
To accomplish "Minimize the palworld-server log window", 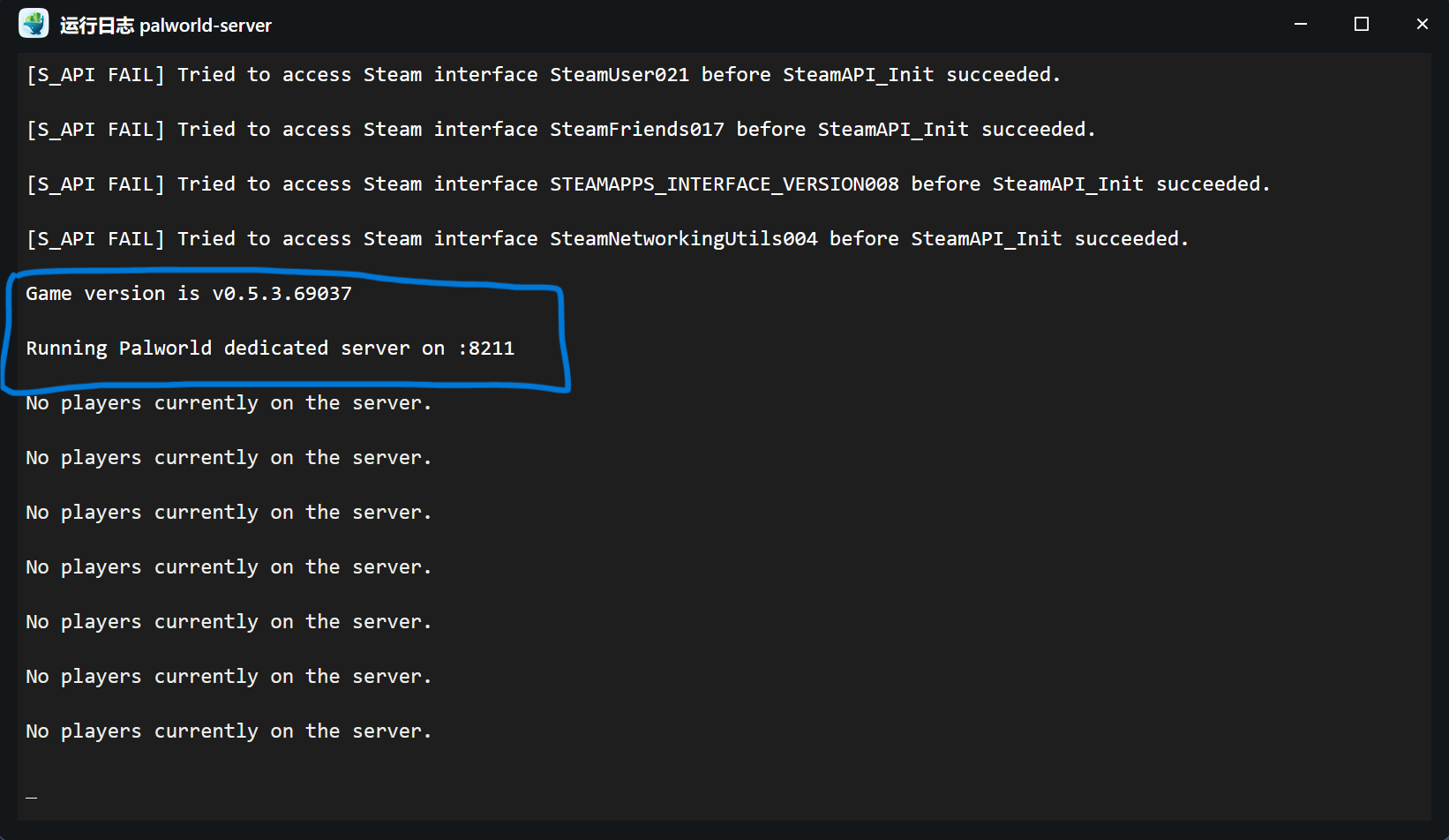I will 1300,24.
